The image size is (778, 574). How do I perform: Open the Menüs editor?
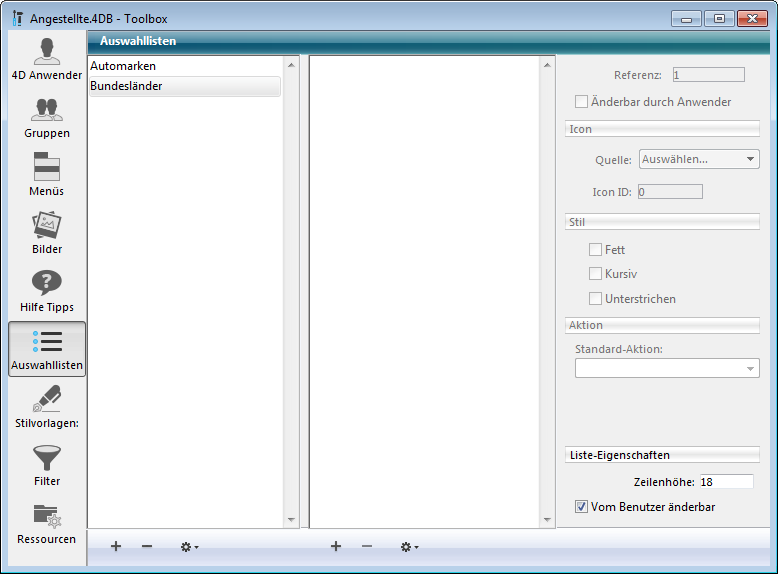[x=46, y=175]
